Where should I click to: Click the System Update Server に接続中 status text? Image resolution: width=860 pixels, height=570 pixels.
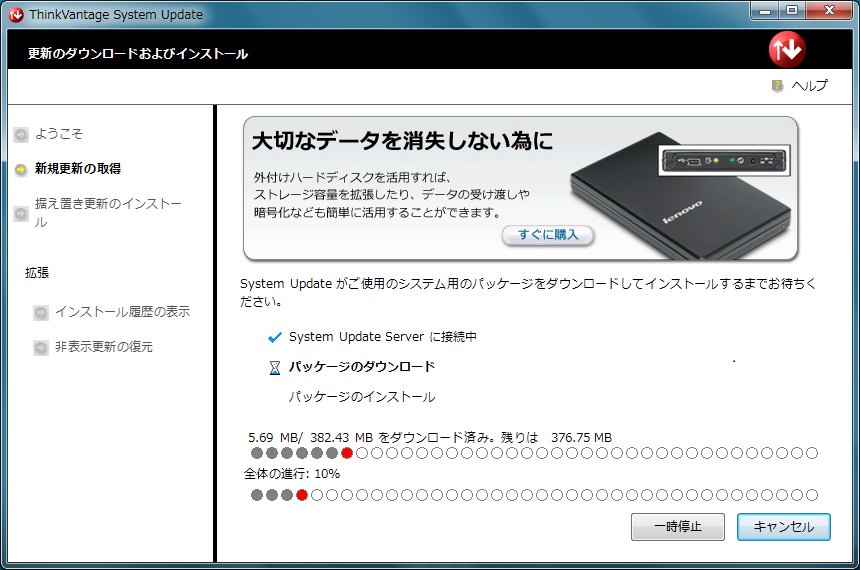[383, 336]
